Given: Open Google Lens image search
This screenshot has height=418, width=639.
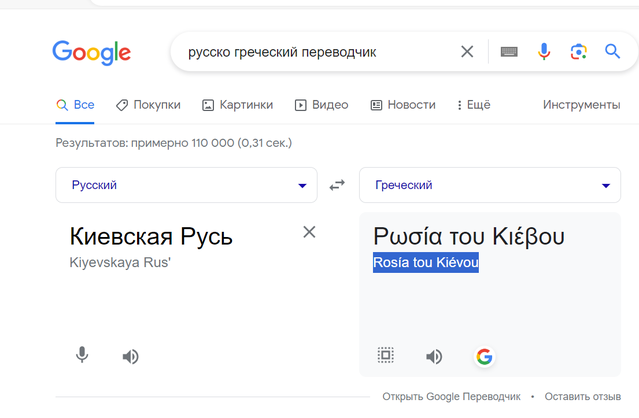Looking at the screenshot, I should click(578, 52).
